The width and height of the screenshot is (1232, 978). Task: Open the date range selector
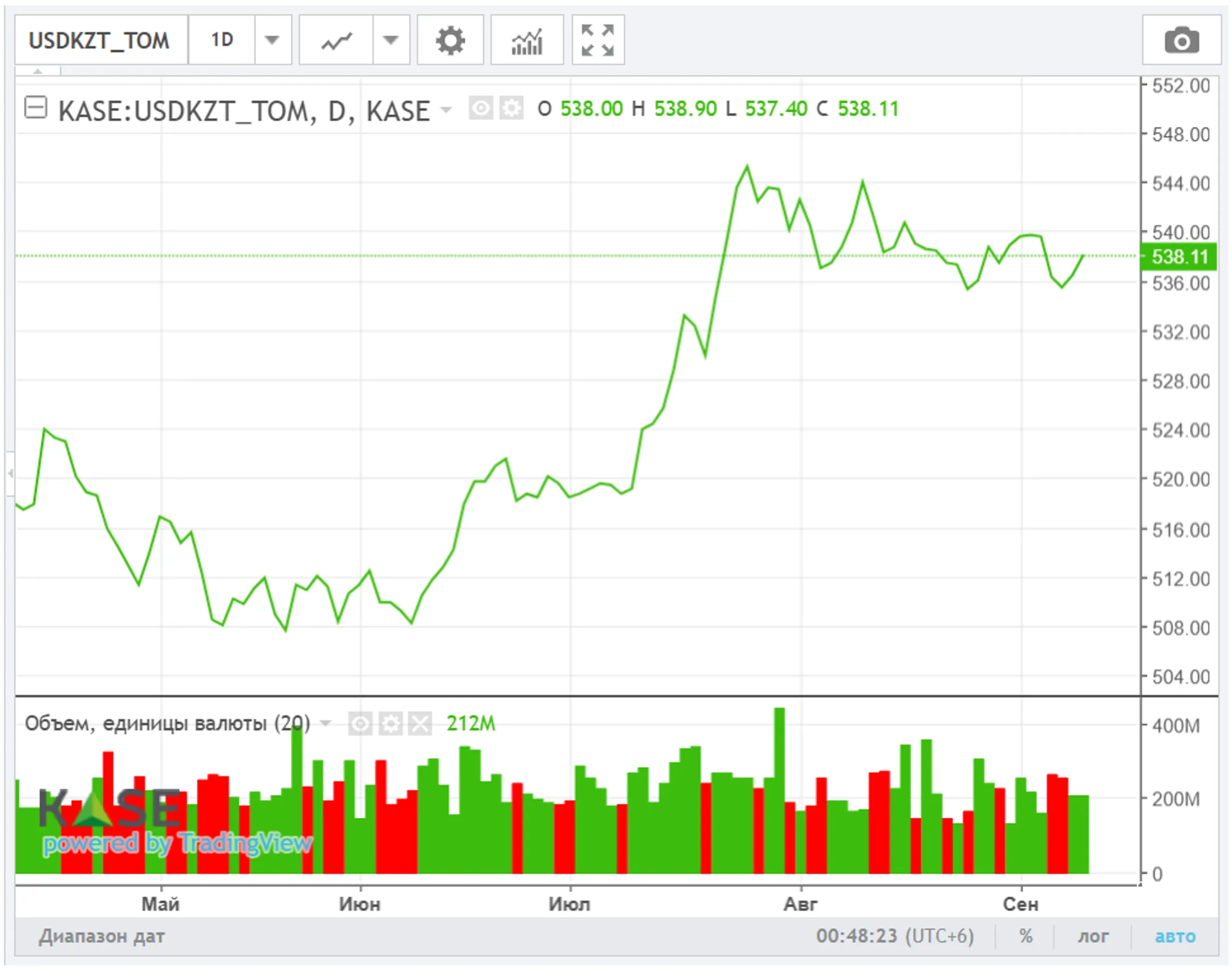(x=102, y=936)
